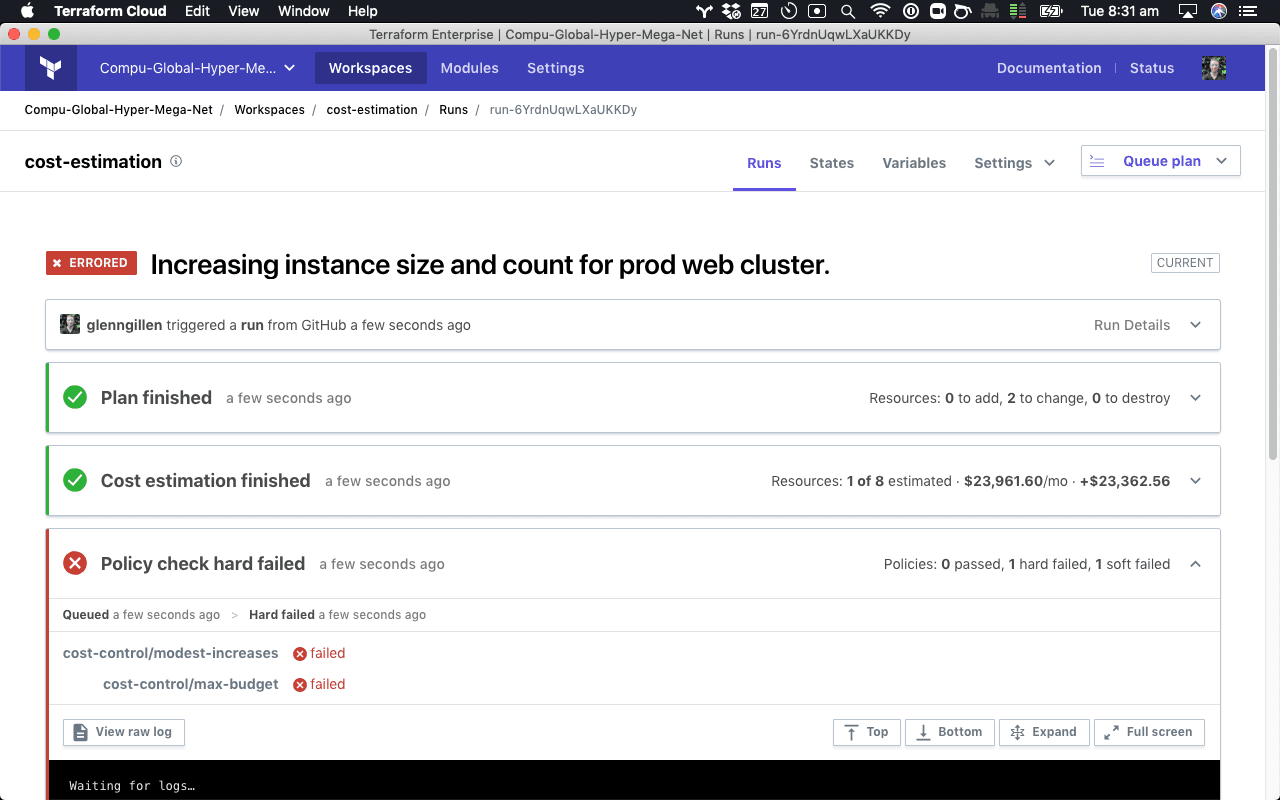Open the Queue plan dropdown arrow
1280x800 pixels.
click(x=1221, y=161)
